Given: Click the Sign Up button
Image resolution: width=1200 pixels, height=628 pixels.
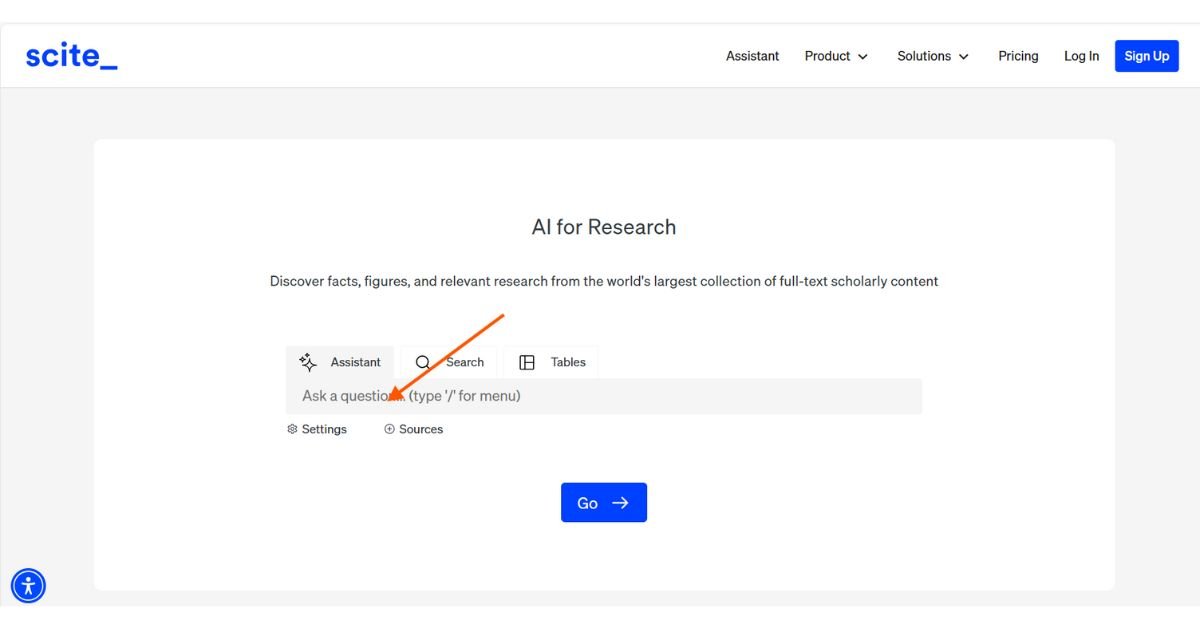Looking at the screenshot, I should 1146,56.
